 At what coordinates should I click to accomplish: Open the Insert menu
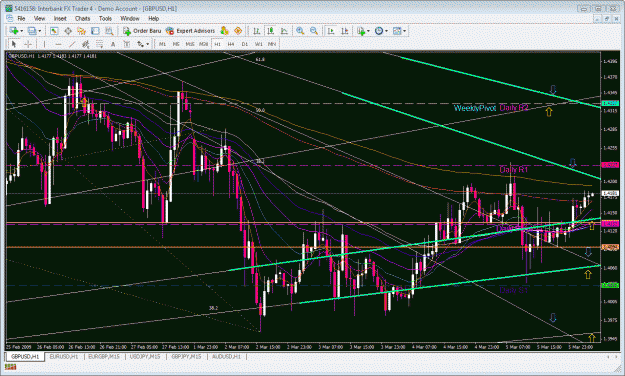[x=60, y=18]
